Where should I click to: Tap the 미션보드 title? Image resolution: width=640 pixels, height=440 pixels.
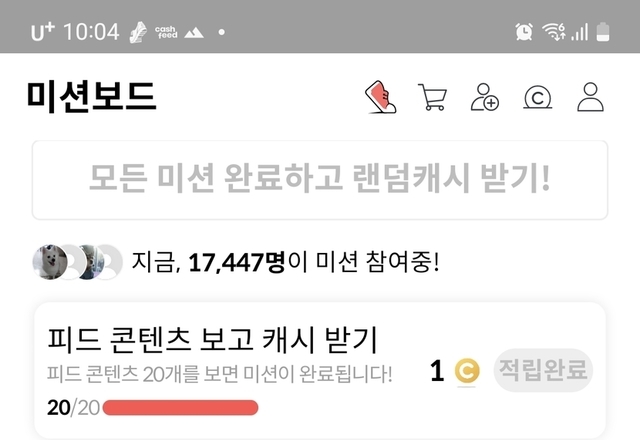coord(91,96)
